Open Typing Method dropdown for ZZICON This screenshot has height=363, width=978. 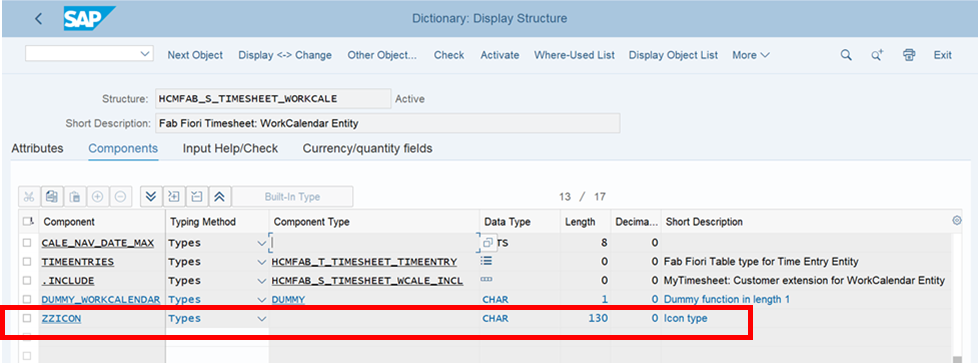(262, 318)
